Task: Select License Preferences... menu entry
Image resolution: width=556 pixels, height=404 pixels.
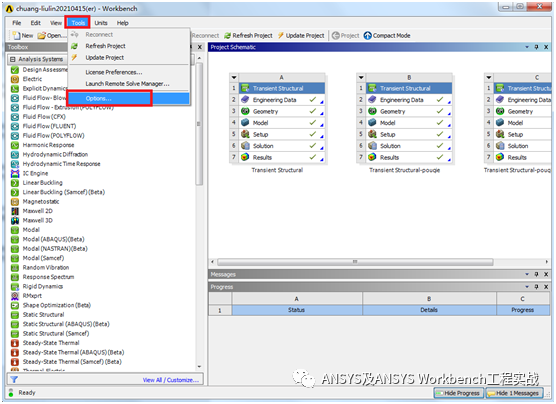Action: 113,72
